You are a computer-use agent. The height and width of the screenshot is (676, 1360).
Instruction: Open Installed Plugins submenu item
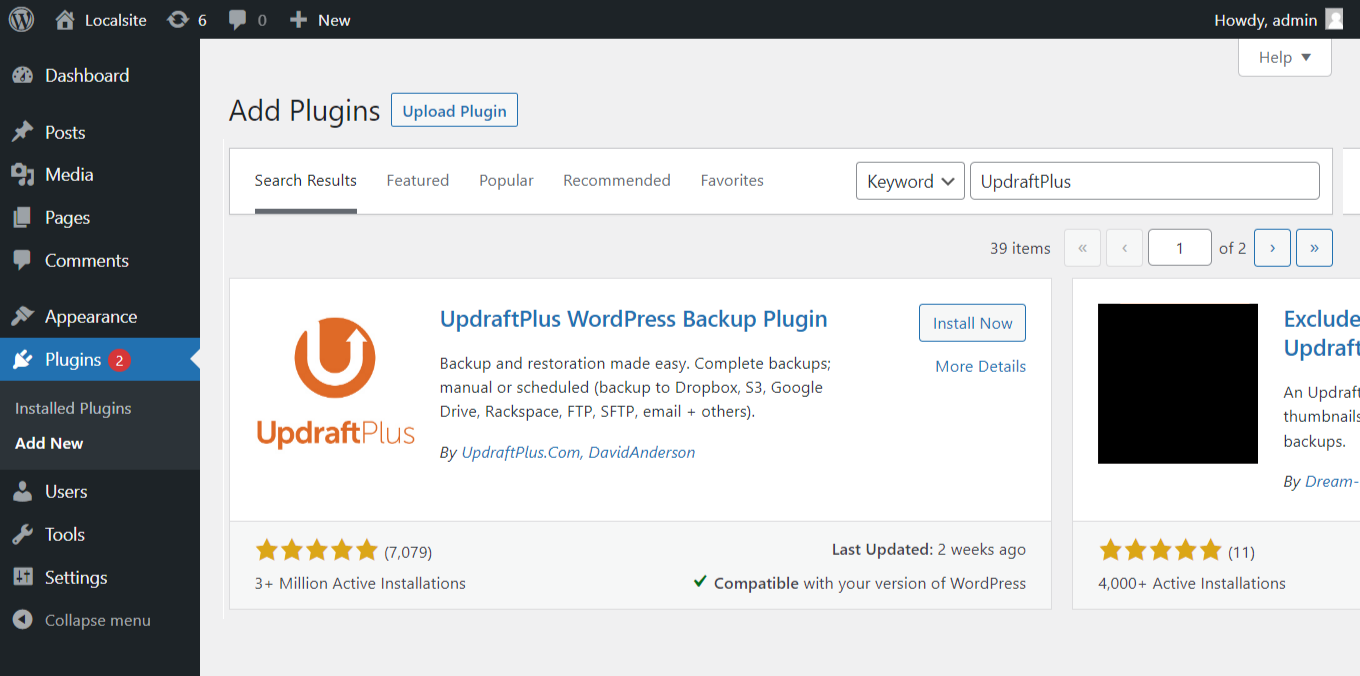pyautogui.click(x=73, y=408)
